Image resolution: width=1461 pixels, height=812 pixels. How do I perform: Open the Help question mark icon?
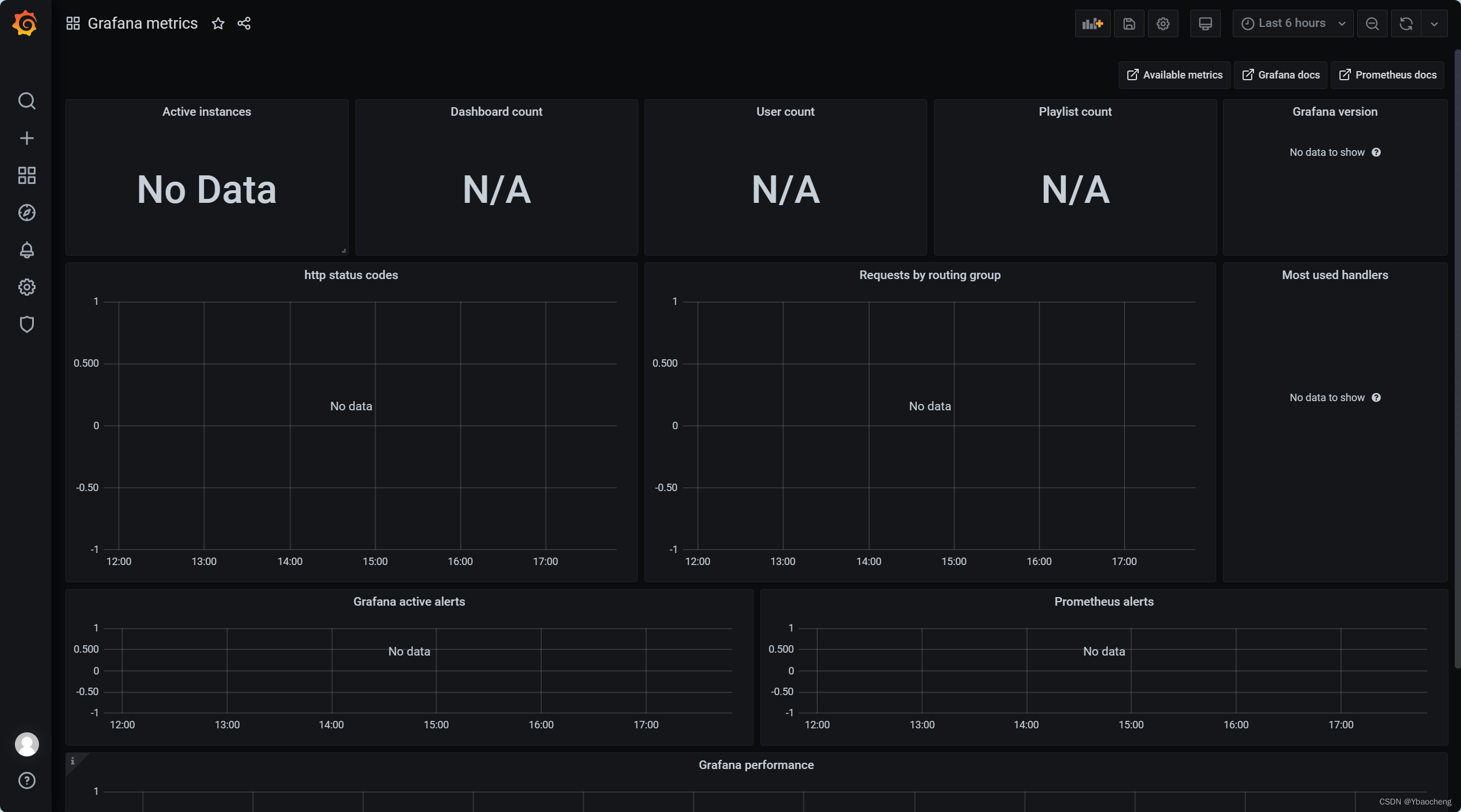pos(26,780)
